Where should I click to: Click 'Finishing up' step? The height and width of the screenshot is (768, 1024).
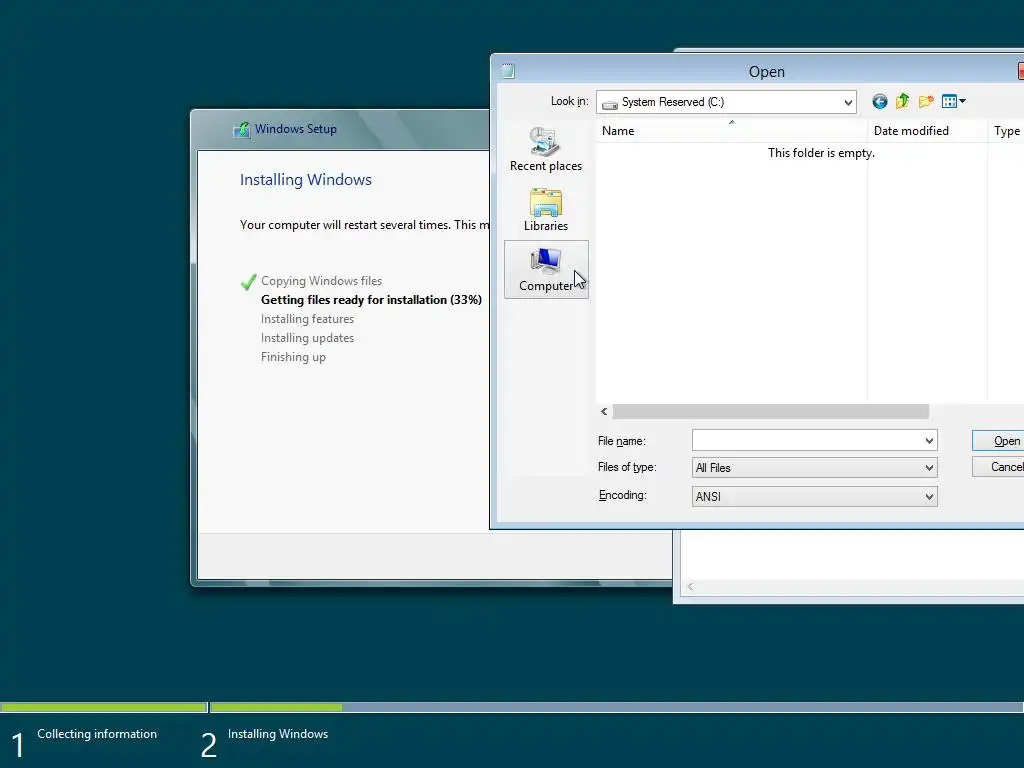coord(293,357)
